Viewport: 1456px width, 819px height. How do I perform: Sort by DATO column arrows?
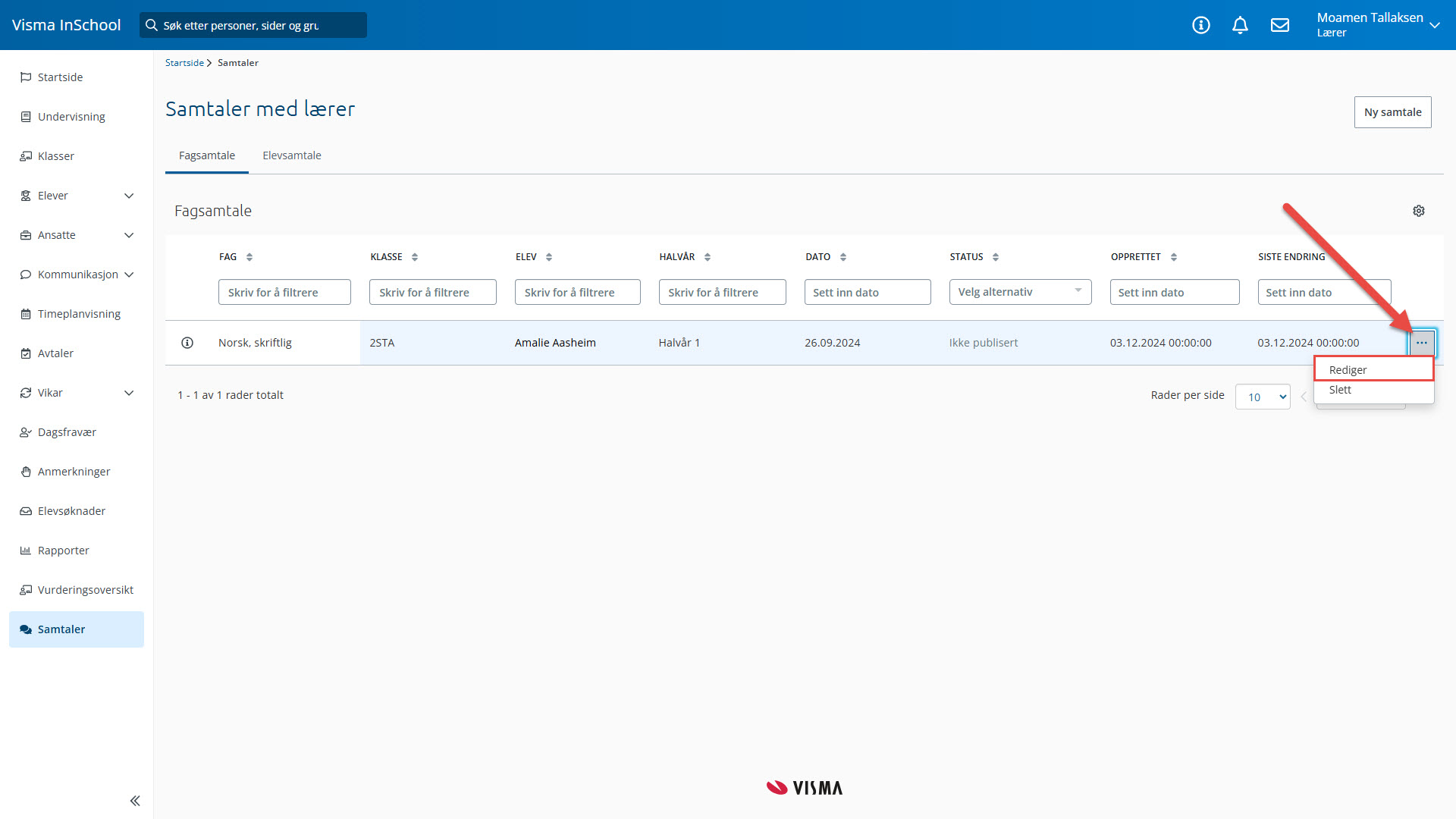coord(843,257)
